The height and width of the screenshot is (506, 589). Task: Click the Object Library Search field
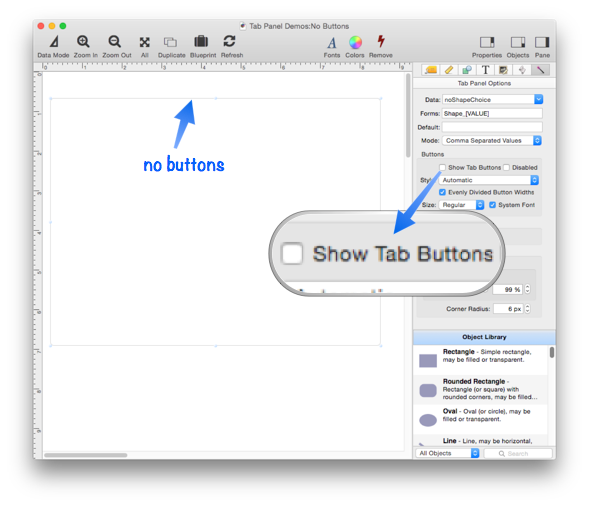(518, 453)
